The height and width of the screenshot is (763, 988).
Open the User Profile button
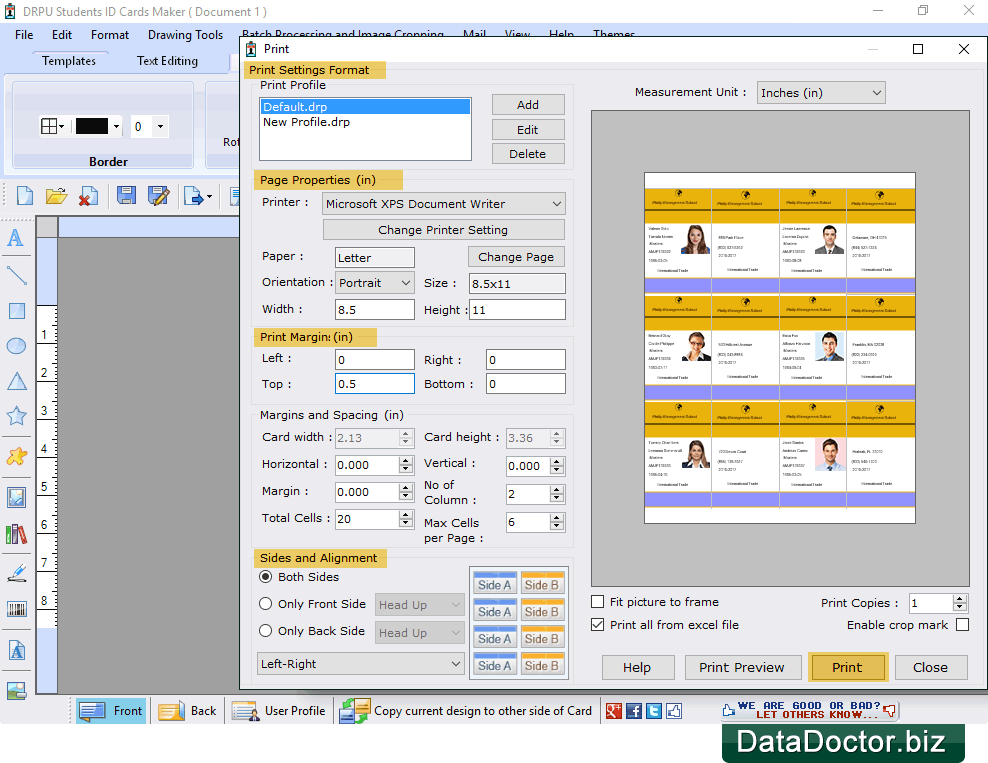pos(279,711)
